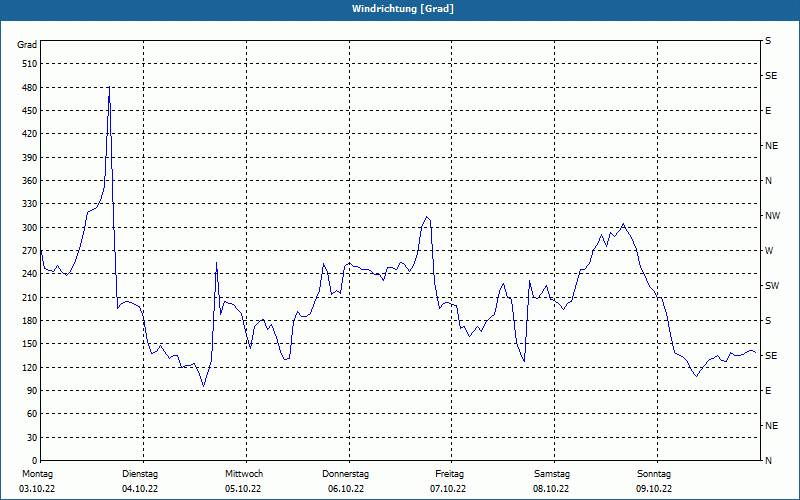800x500 pixels.
Task: Select the 'Sonntag' day label
Action: (x=654, y=474)
